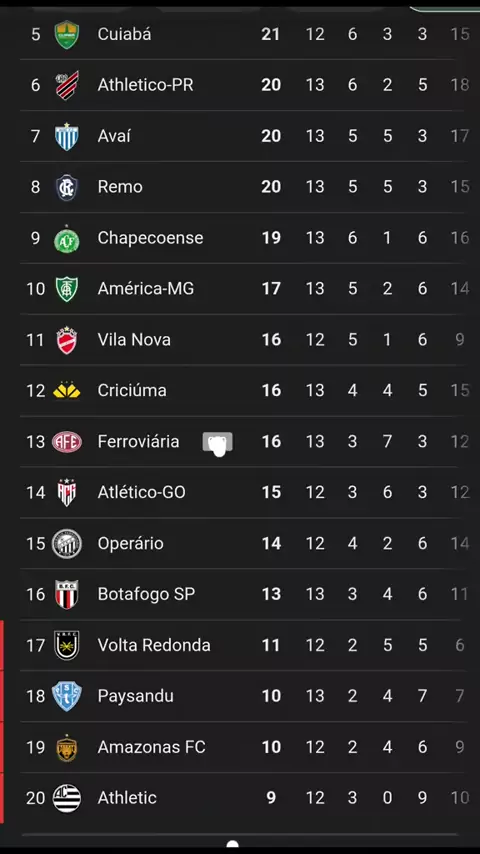This screenshot has width=480, height=854.
Task: Open Operário team details
Action: pyautogui.click(x=244, y=544)
